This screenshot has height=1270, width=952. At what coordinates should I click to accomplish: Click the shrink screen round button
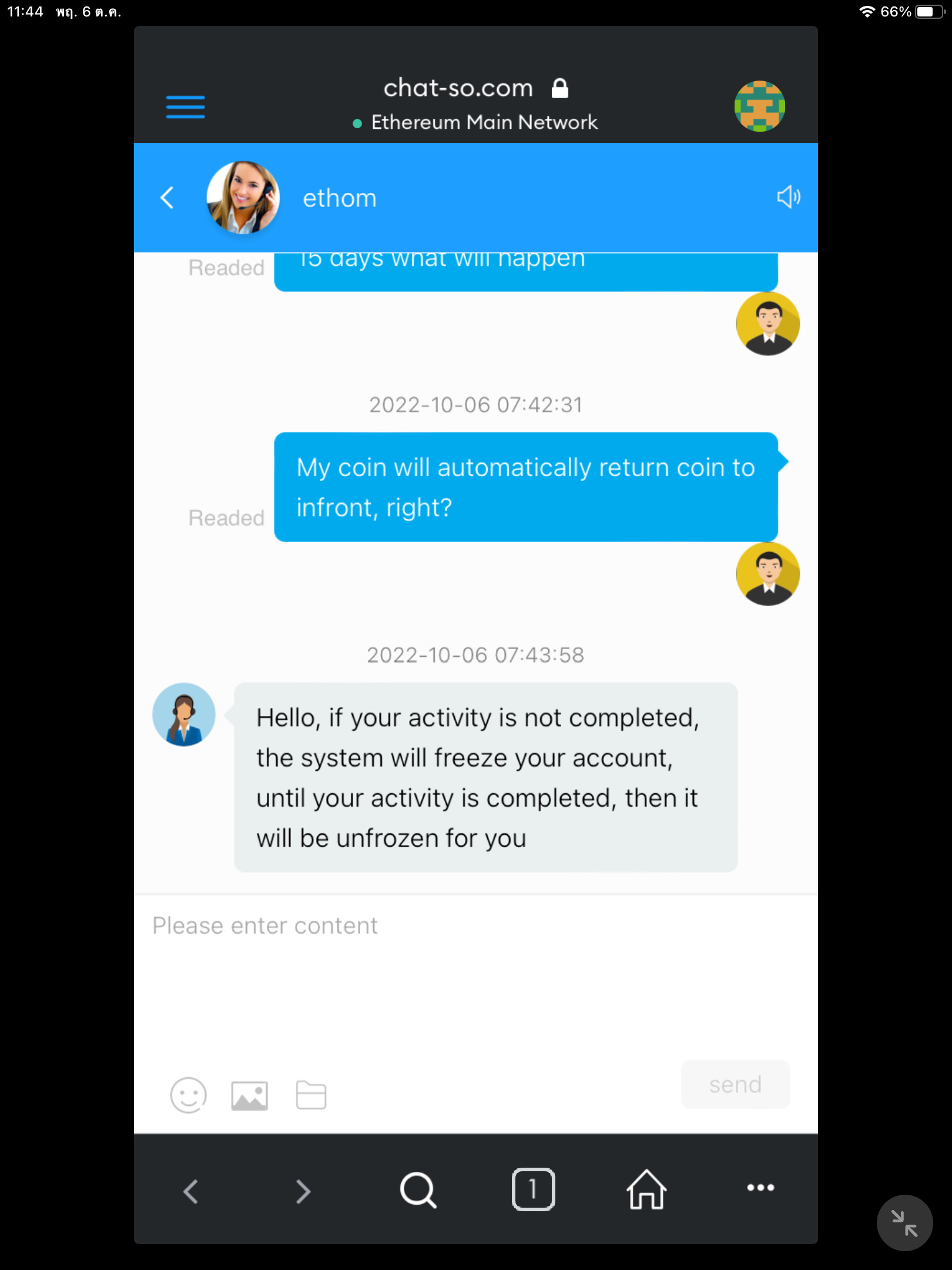pyautogui.click(x=904, y=1224)
